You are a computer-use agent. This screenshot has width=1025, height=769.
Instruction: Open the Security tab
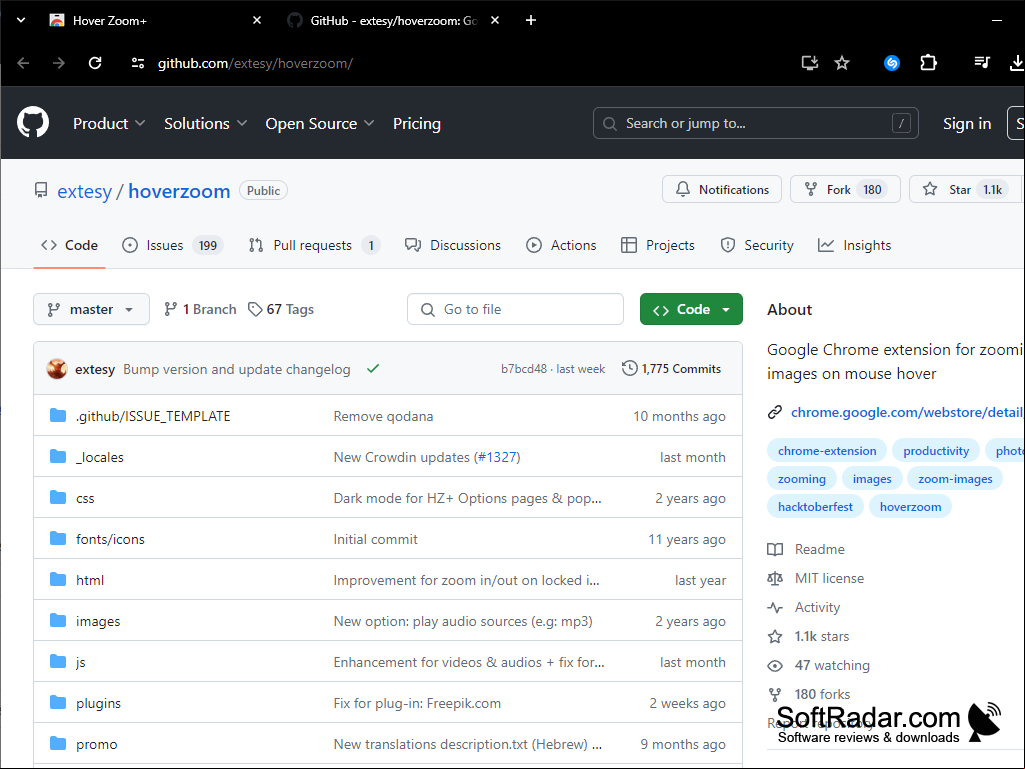756,245
